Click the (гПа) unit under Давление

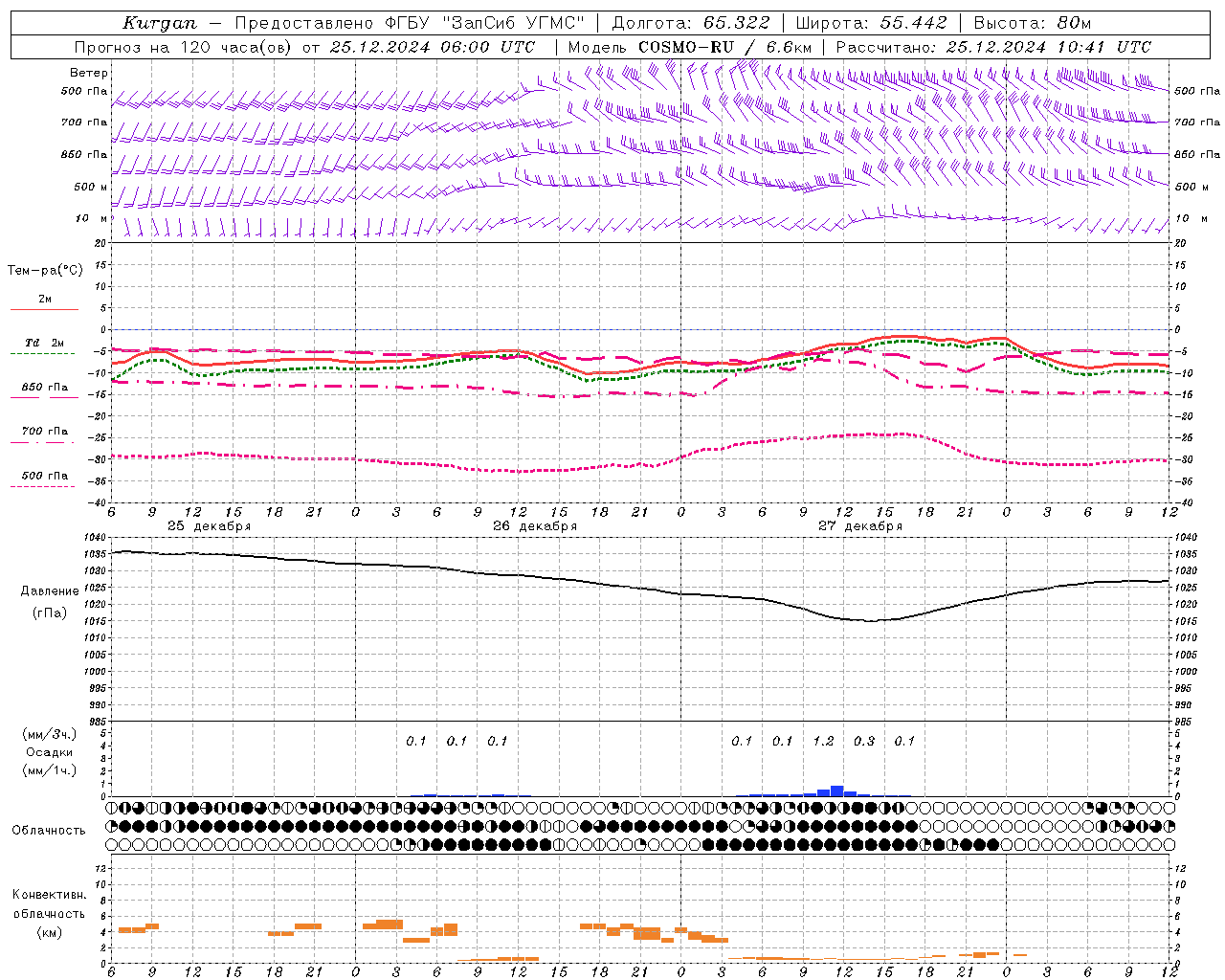50,613
